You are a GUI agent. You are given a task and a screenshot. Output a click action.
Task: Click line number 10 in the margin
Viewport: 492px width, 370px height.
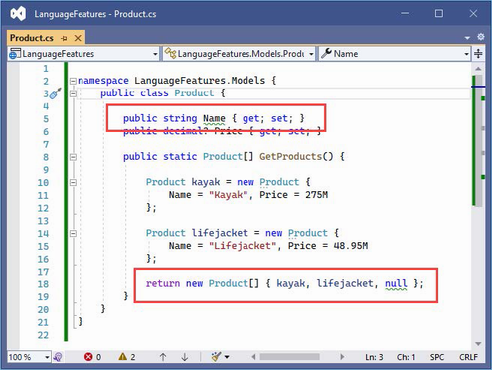(43, 183)
